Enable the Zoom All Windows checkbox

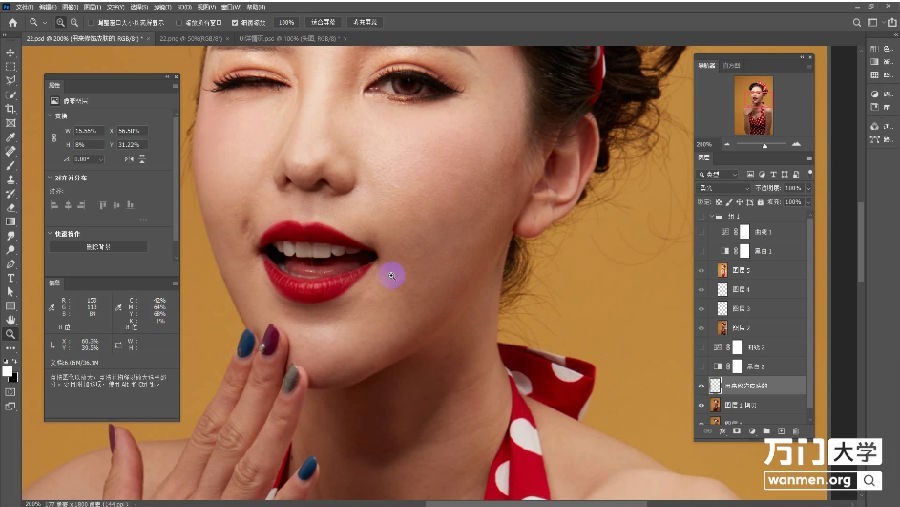coord(179,22)
